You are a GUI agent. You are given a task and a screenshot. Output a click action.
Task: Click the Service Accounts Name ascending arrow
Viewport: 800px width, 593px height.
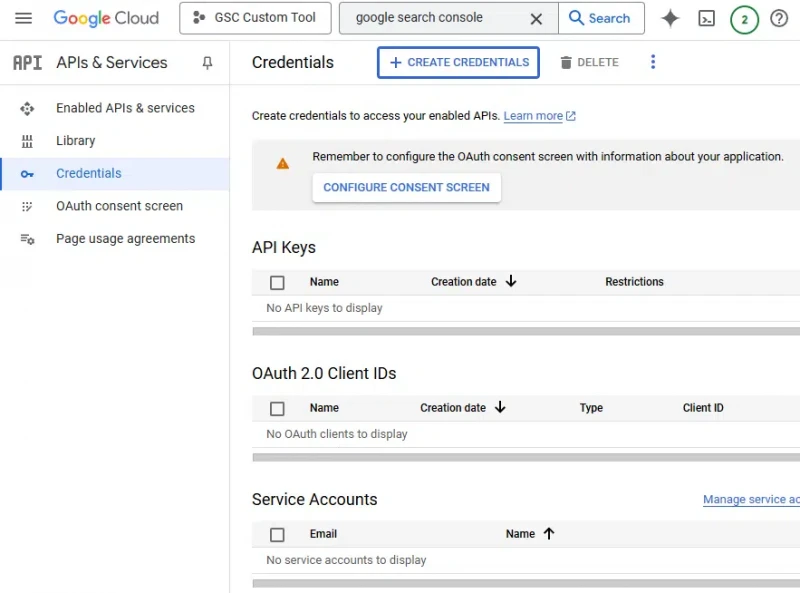(549, 534)
